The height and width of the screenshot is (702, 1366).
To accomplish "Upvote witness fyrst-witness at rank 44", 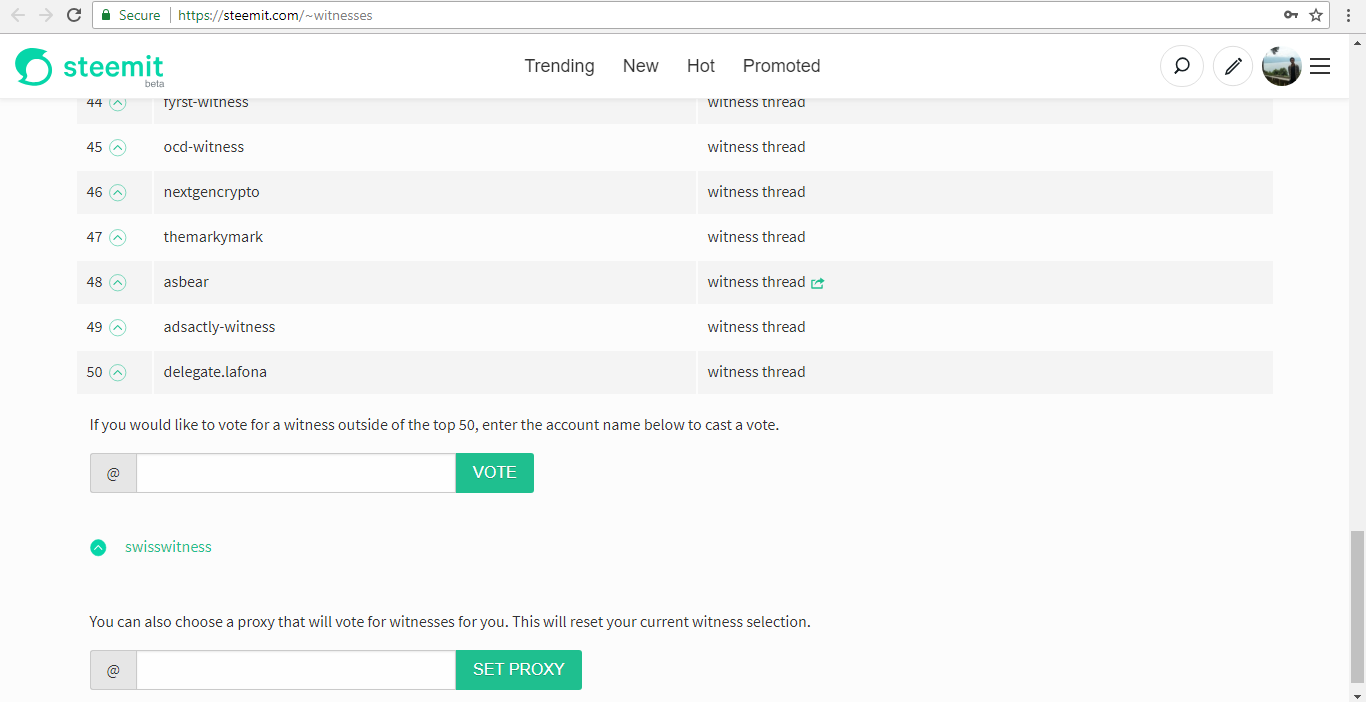I will tap(118, 102).
